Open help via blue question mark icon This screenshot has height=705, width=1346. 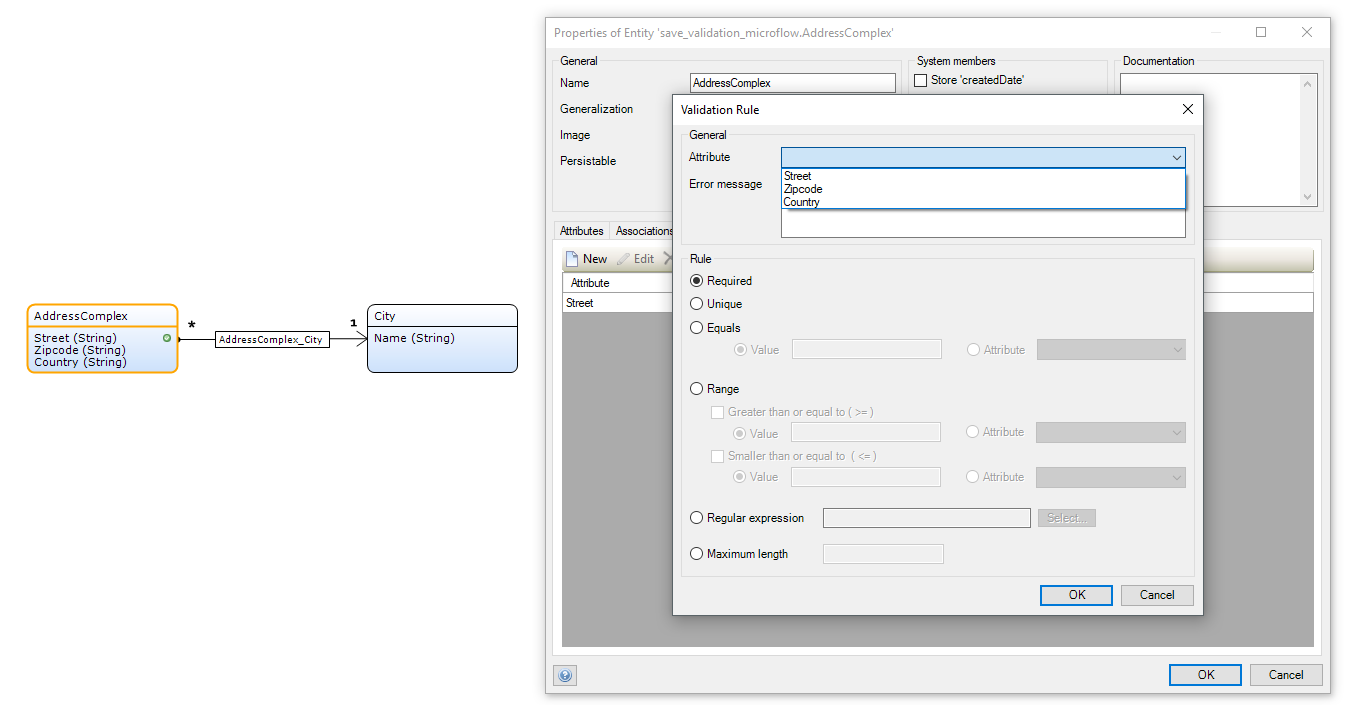pyautogui.click(x=565, y=675)
